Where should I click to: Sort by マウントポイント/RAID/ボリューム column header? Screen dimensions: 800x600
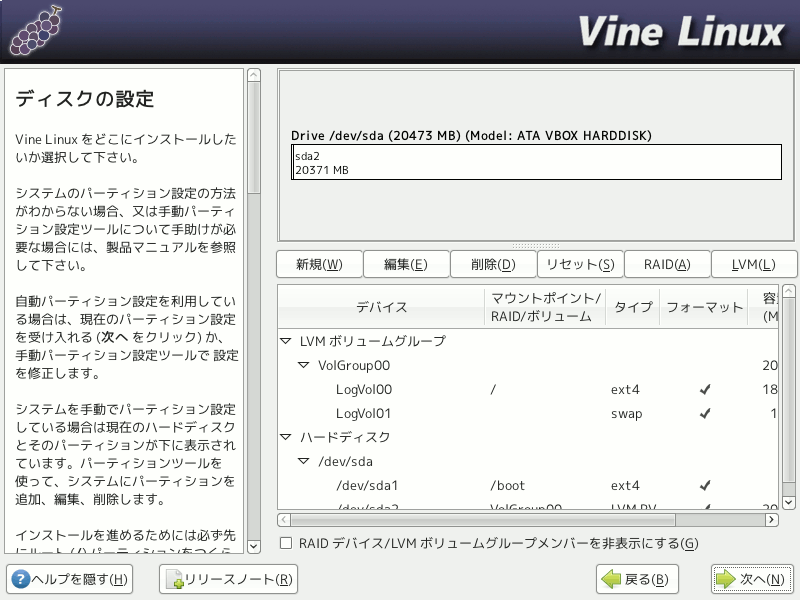point(545,307)
